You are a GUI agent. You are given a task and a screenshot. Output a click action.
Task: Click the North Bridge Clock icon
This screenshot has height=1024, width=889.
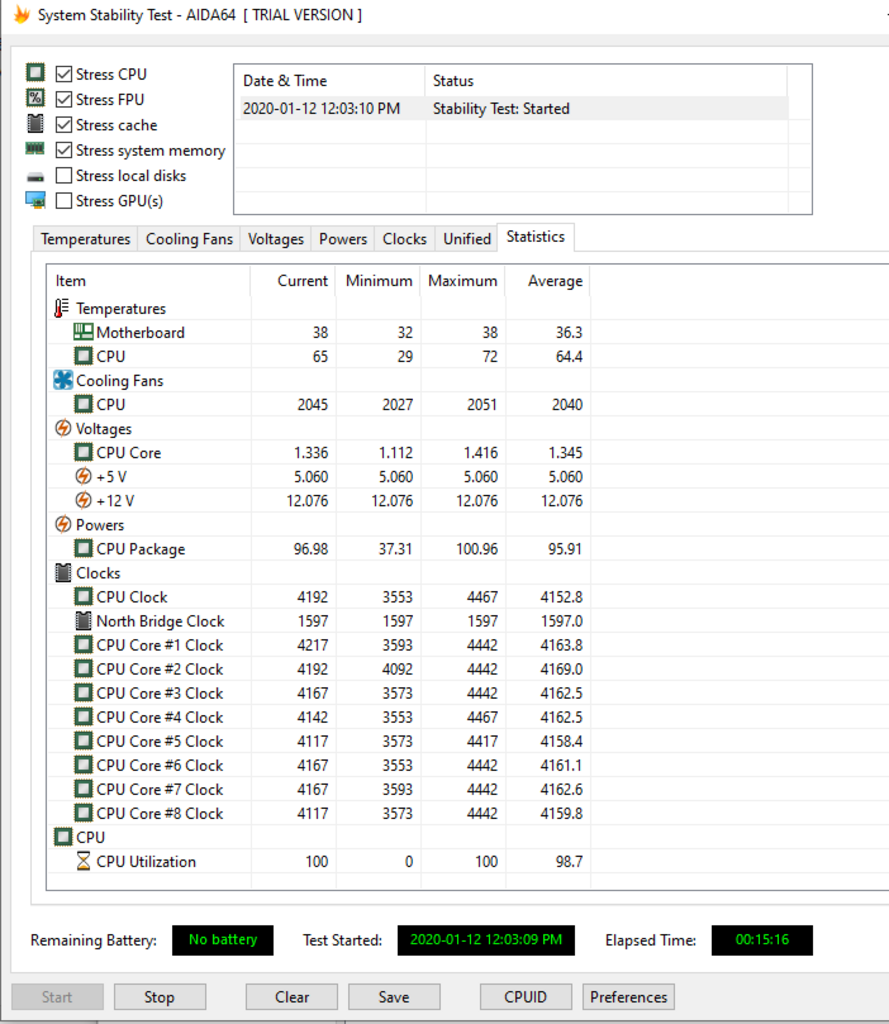(83, 620)
